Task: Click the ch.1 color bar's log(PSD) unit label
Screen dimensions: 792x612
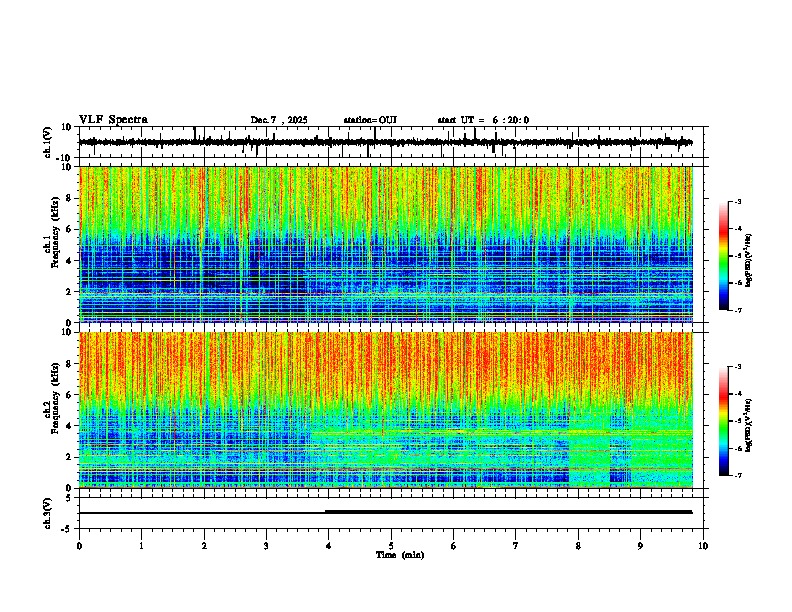Action: click(749, 260)
